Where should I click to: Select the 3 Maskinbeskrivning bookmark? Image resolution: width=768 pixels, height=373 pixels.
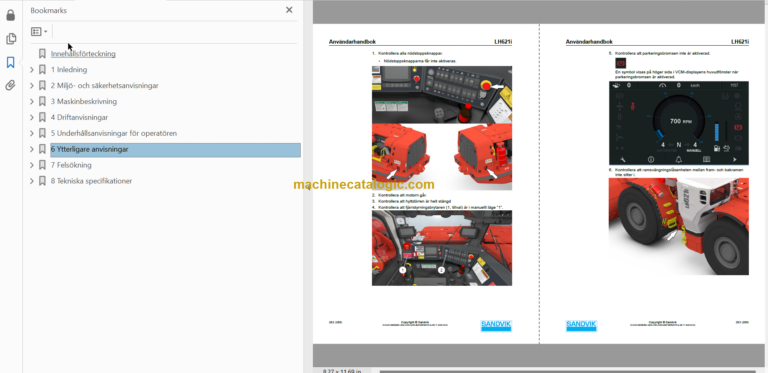tap(84, 101)
